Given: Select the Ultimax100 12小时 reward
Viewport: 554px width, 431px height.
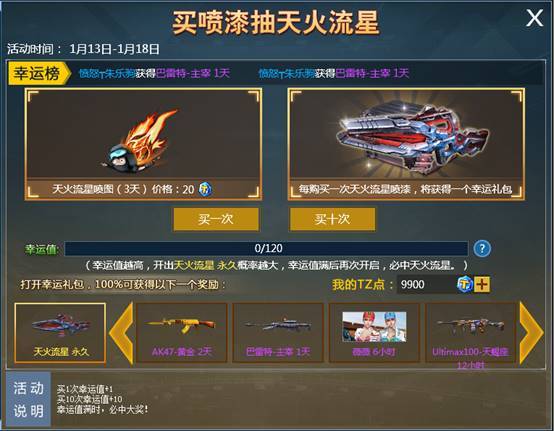Looking at the screenshot, I should (471, 333).
